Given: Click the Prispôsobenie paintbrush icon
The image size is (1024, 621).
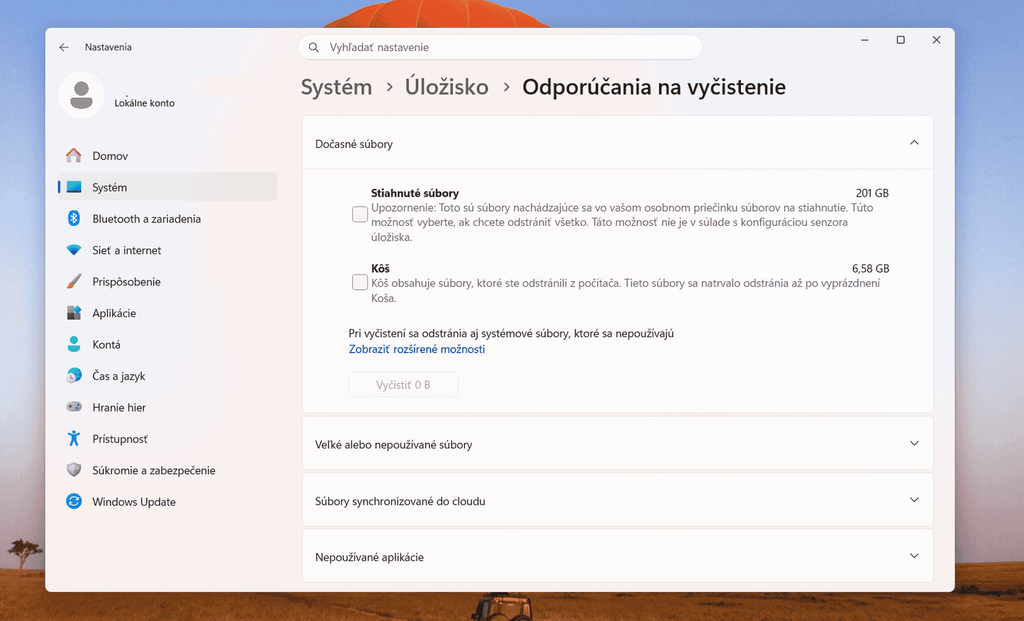Looking at the screenshot, I should click(74, 281).
